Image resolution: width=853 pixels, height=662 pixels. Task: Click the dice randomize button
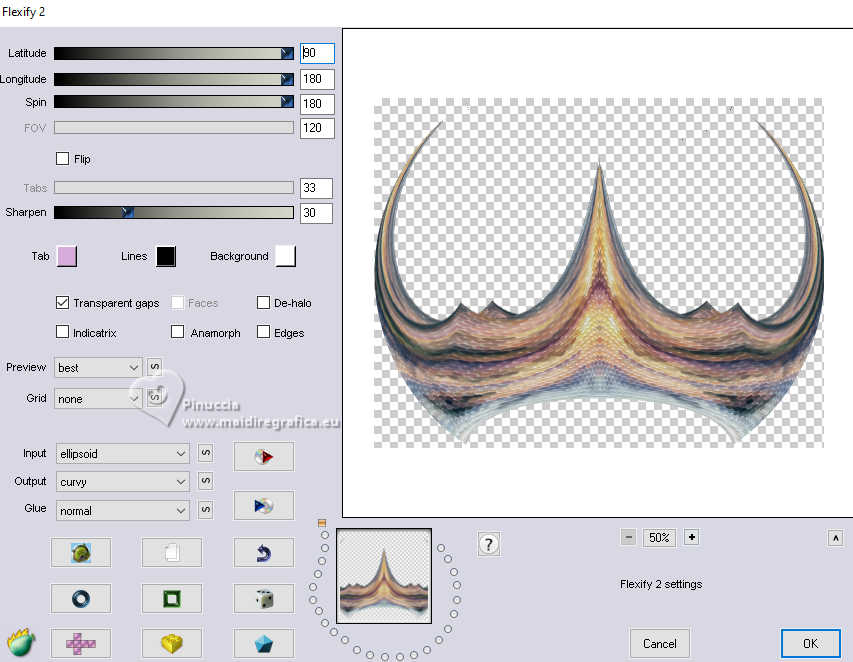click(264, 598)
